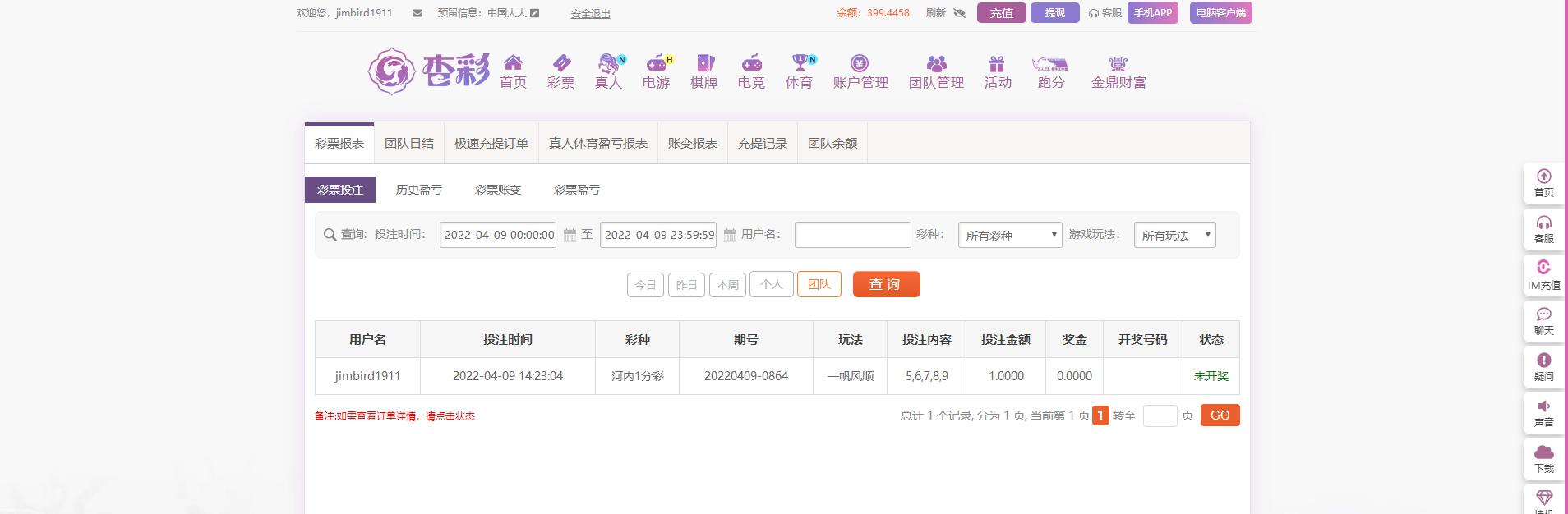Expand the 所有玩法 game play dropdown

[x=1174, y=236]
